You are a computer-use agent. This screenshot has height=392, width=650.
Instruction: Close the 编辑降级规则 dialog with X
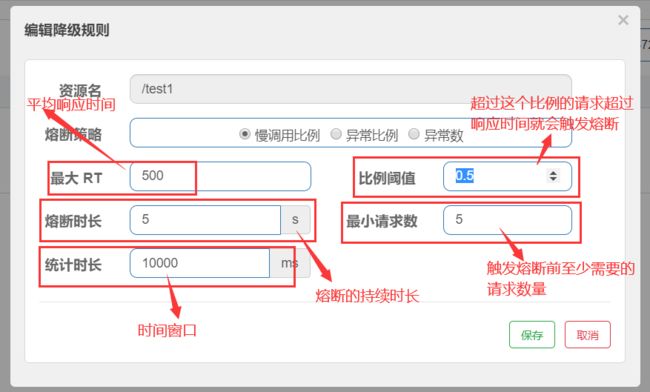click(623, 20)
